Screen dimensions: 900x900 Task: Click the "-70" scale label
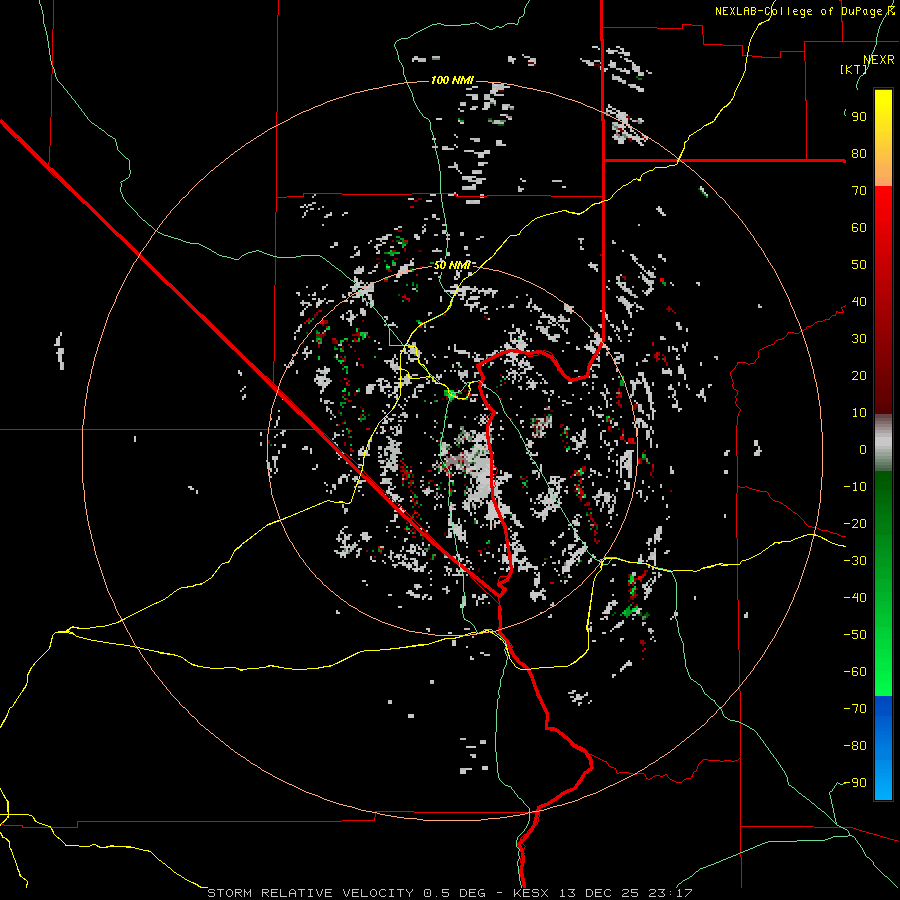click(x=855, y=709)
